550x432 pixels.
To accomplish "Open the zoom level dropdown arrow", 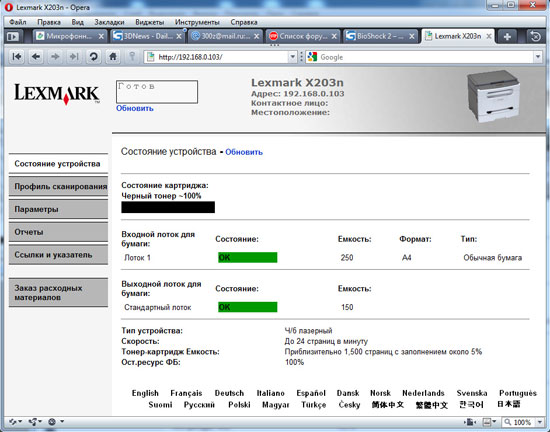I will click(x=539, y=422).
